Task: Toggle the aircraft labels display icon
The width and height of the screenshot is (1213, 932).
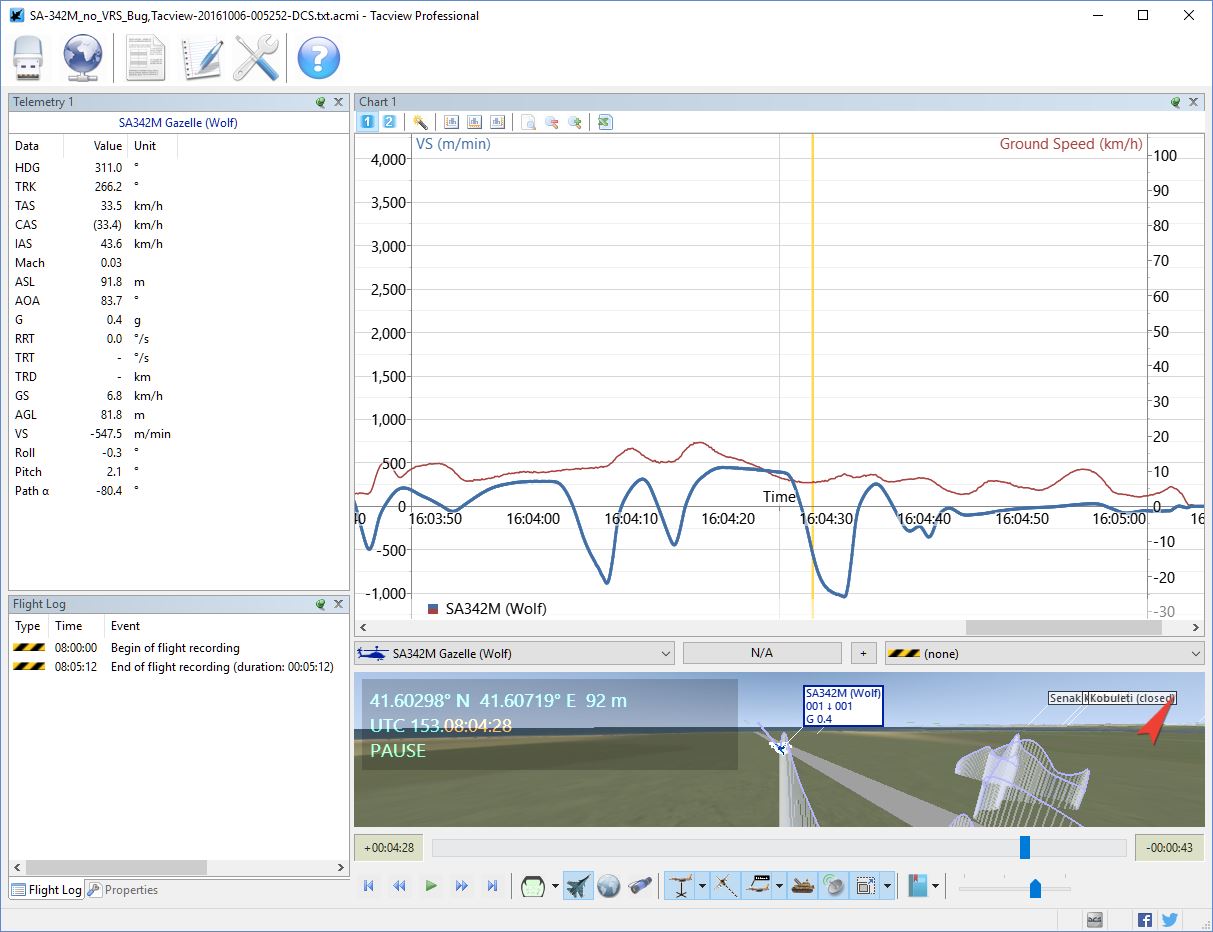Action: click(x=758, y=886)
